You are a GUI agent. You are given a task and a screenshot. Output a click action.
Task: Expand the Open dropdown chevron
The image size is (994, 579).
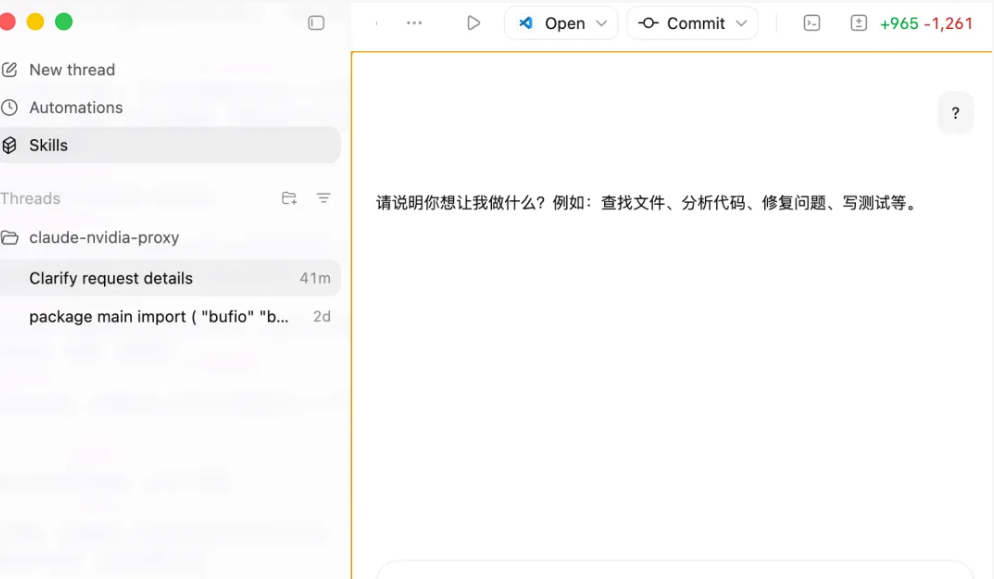click(603, 22)
